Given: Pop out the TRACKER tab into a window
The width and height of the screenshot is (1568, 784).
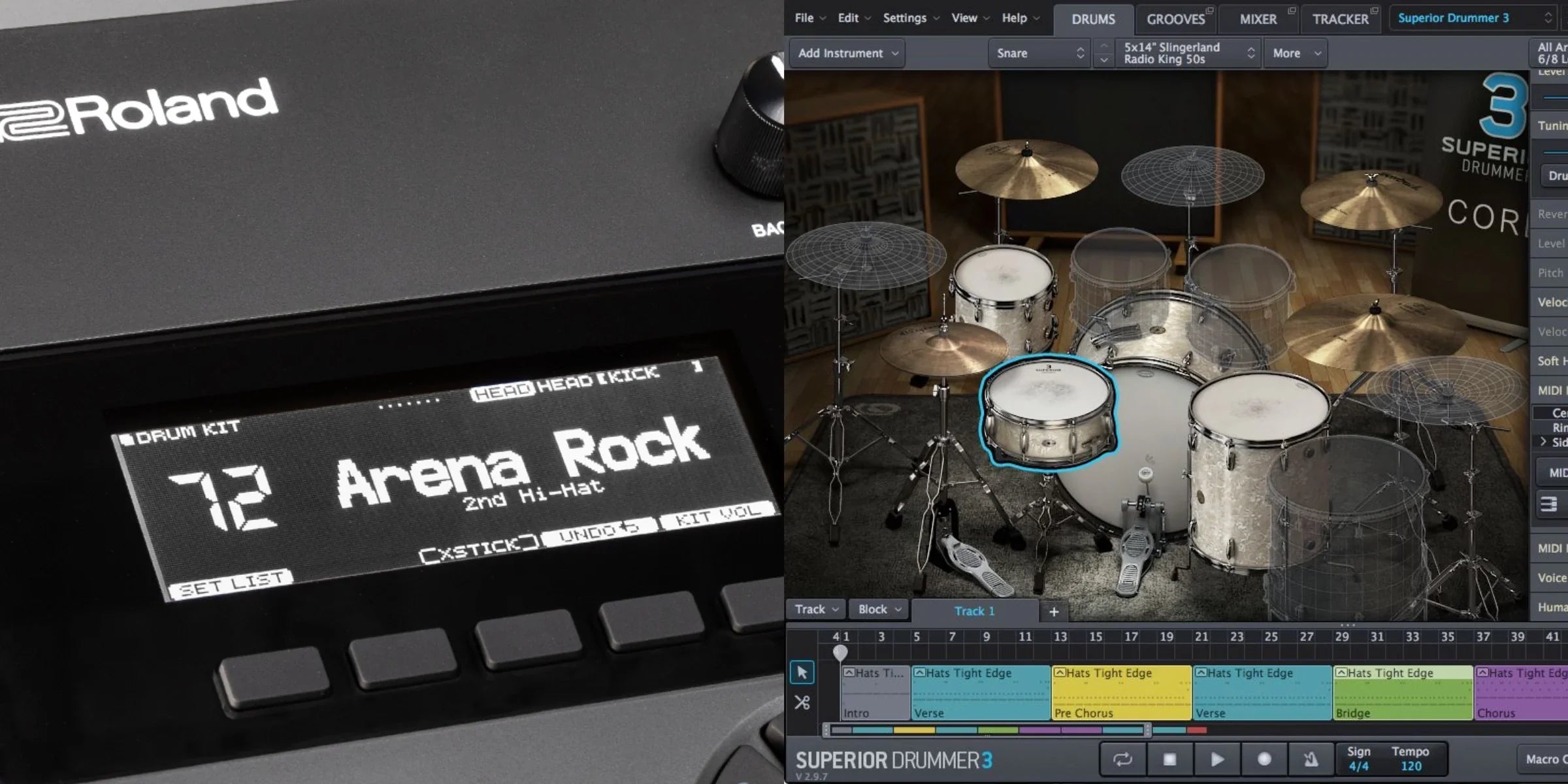Looking at the screenshot, I should (1375, 10).
